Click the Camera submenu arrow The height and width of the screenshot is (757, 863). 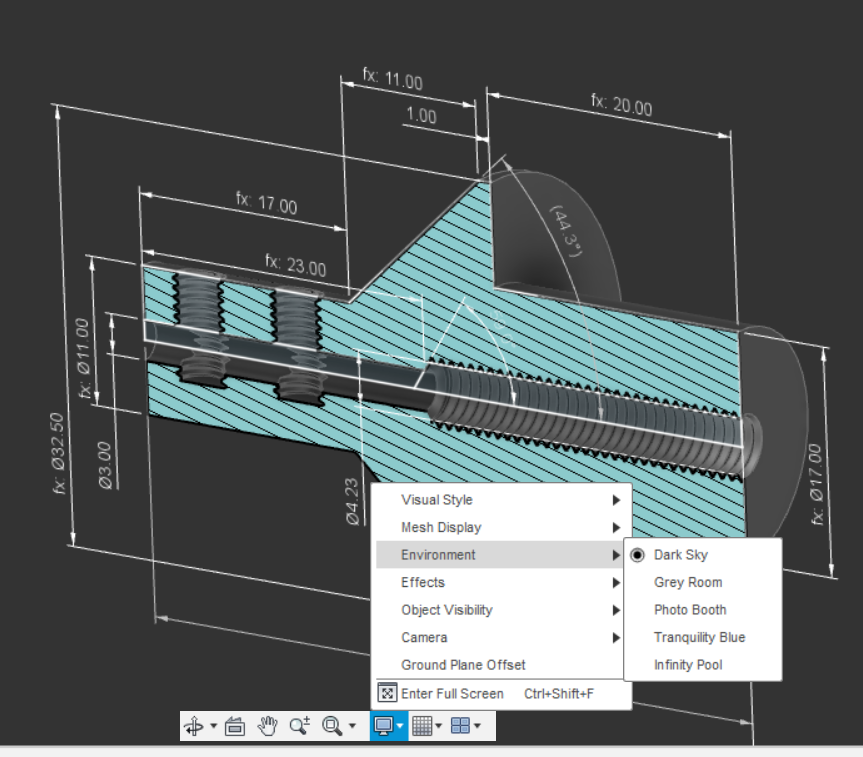pos(616,638)
